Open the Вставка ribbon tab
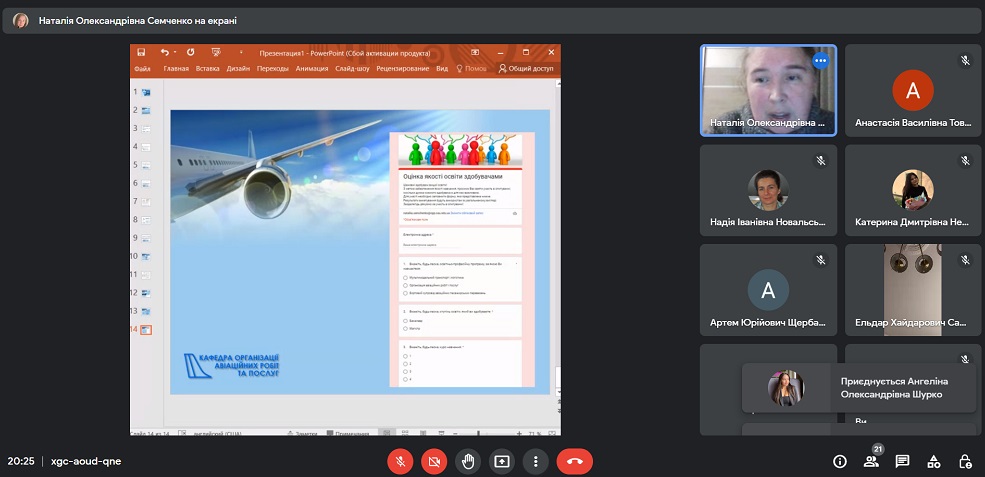 pos(208,69)
